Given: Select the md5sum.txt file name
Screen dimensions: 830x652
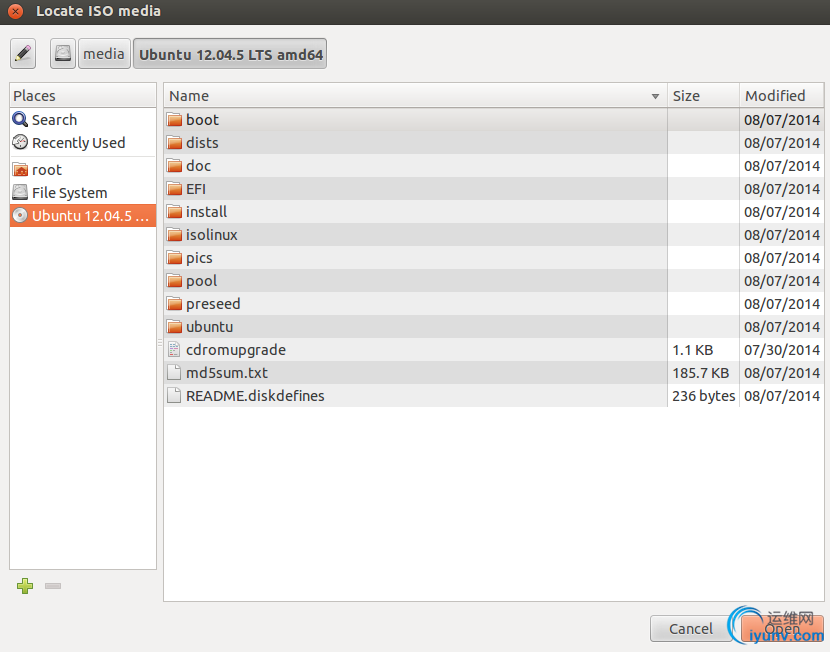Looking at the screenshot, I should click(227, 373).
